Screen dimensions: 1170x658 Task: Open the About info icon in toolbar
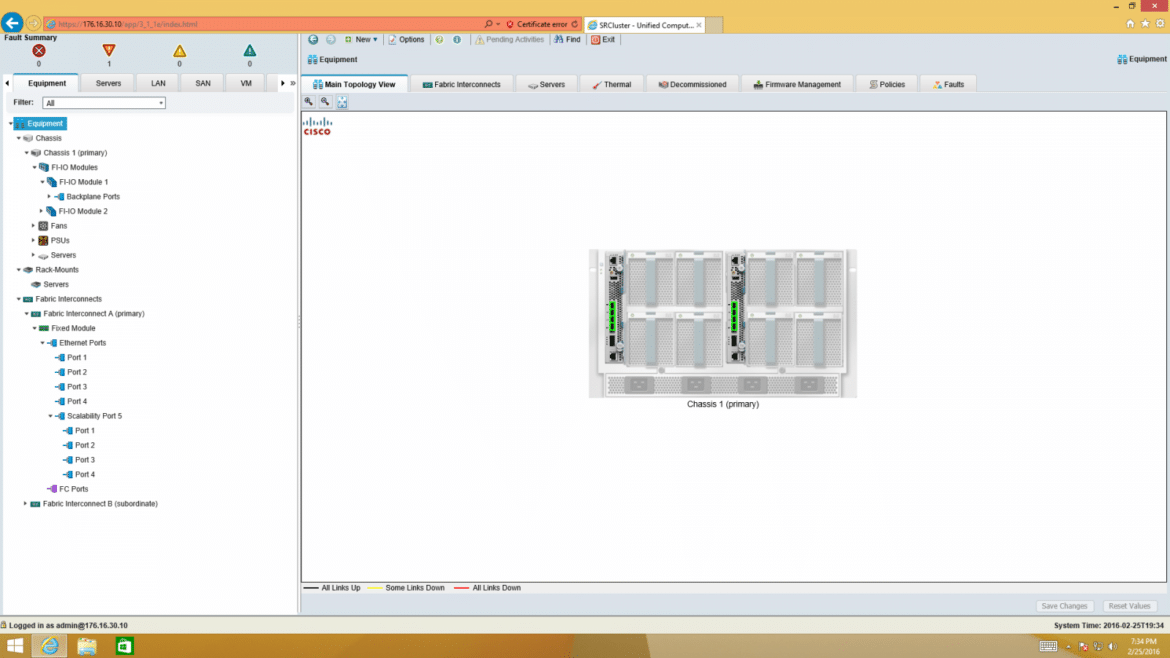click(457, 40)
